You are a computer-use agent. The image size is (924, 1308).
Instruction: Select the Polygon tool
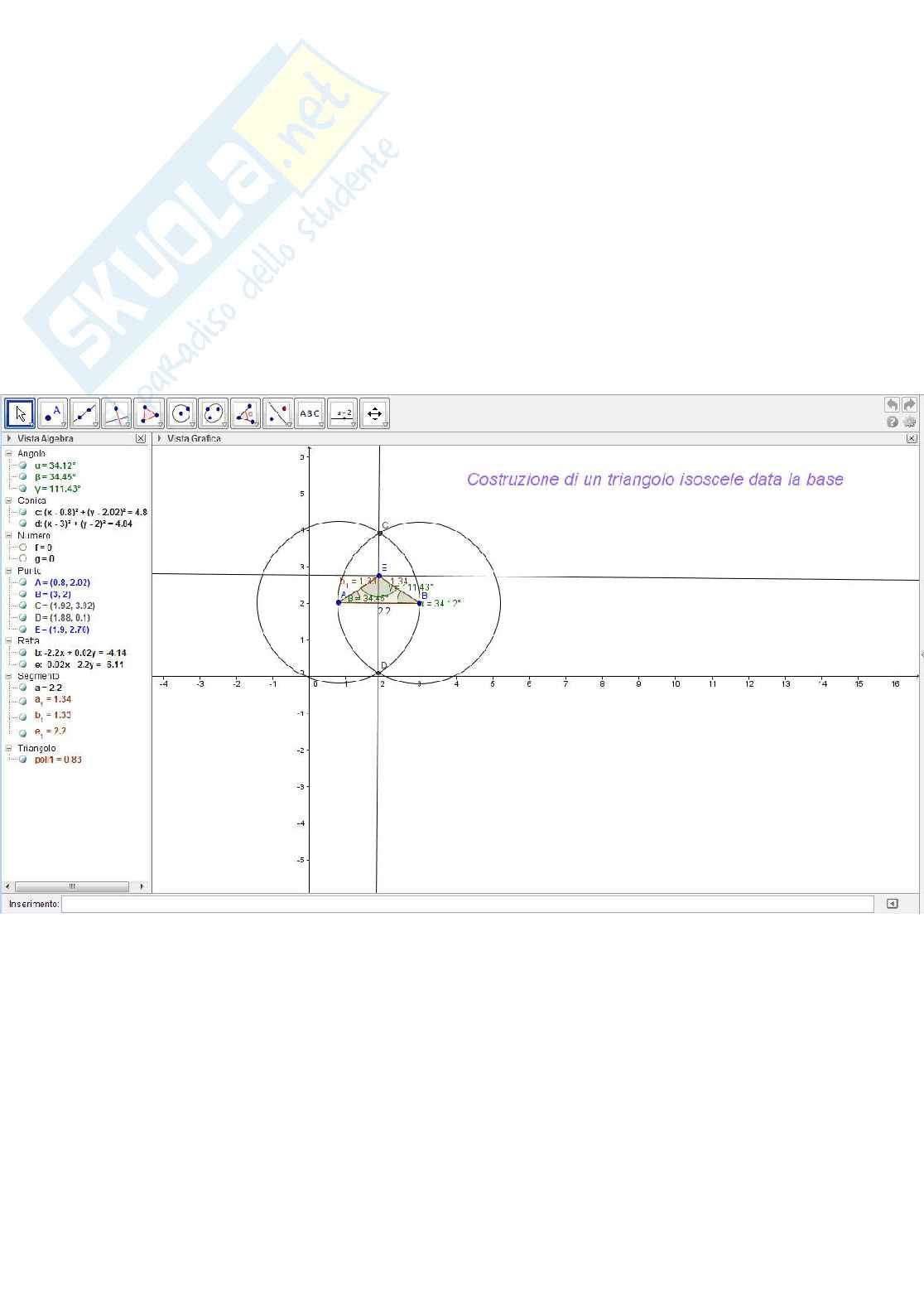[149, 413]
